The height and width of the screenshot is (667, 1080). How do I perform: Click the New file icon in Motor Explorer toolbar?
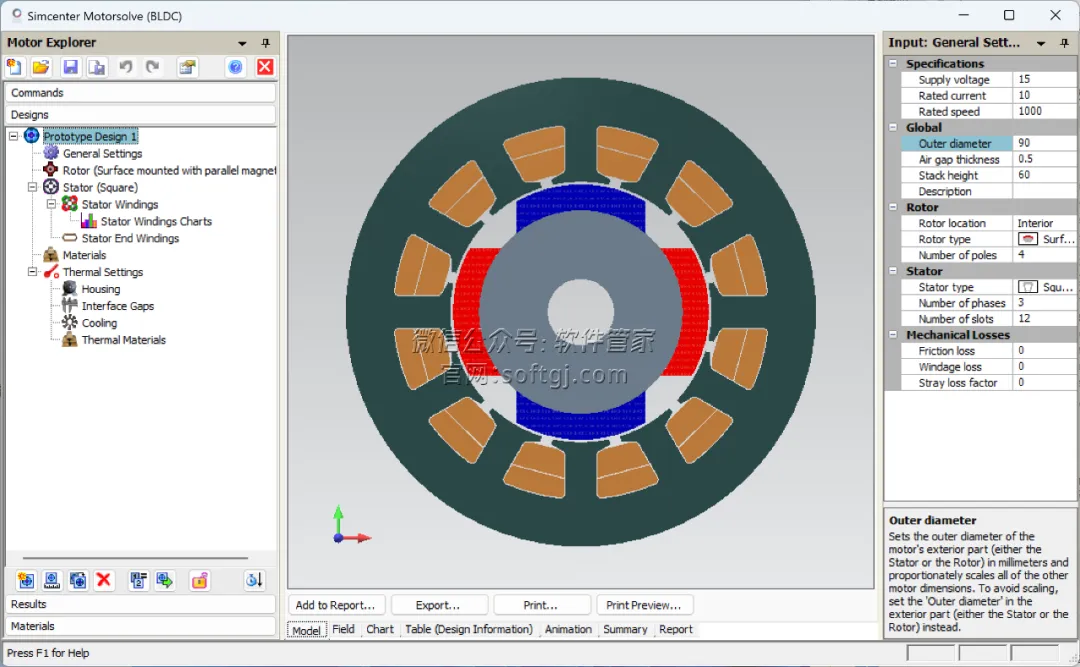coord(14,67)
